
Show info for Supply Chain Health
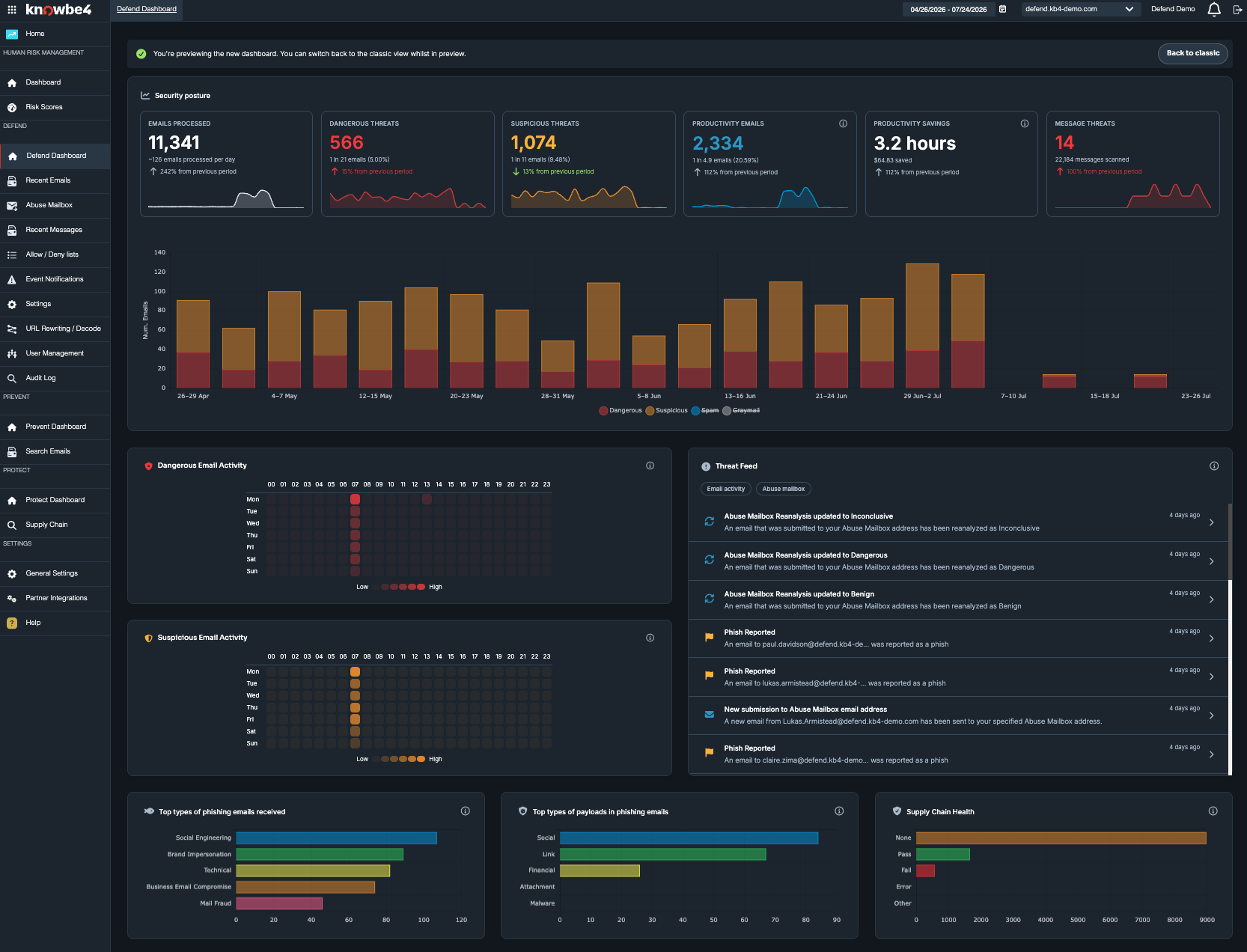pos(1213,811)
